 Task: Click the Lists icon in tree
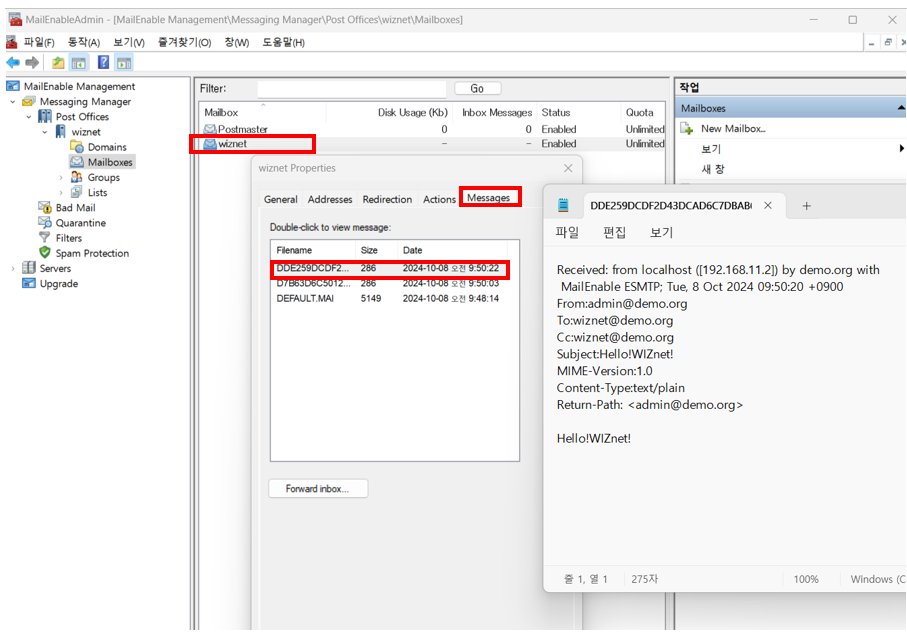tap(76, 193)
